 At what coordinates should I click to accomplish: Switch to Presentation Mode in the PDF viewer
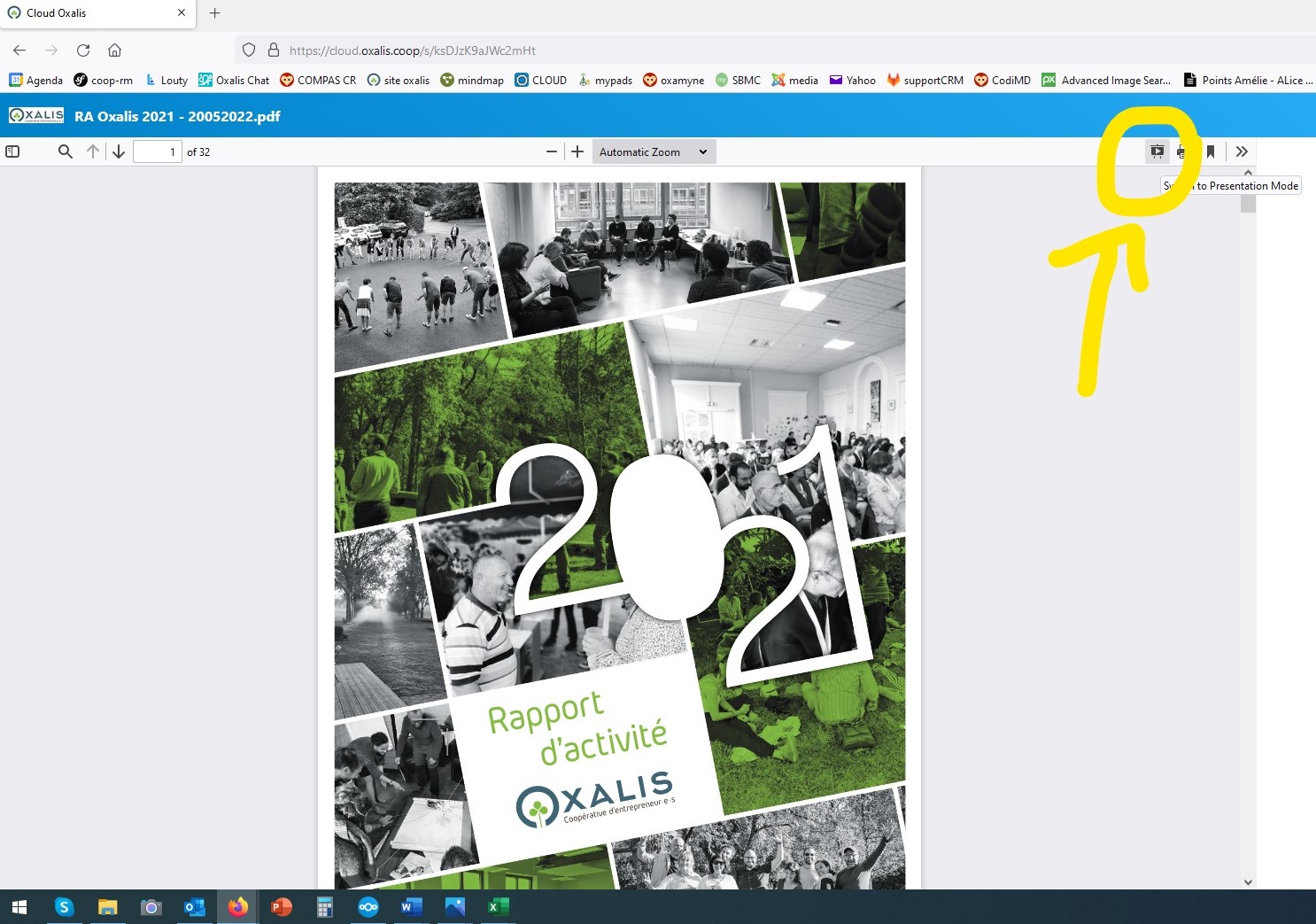pos(1157,151)
